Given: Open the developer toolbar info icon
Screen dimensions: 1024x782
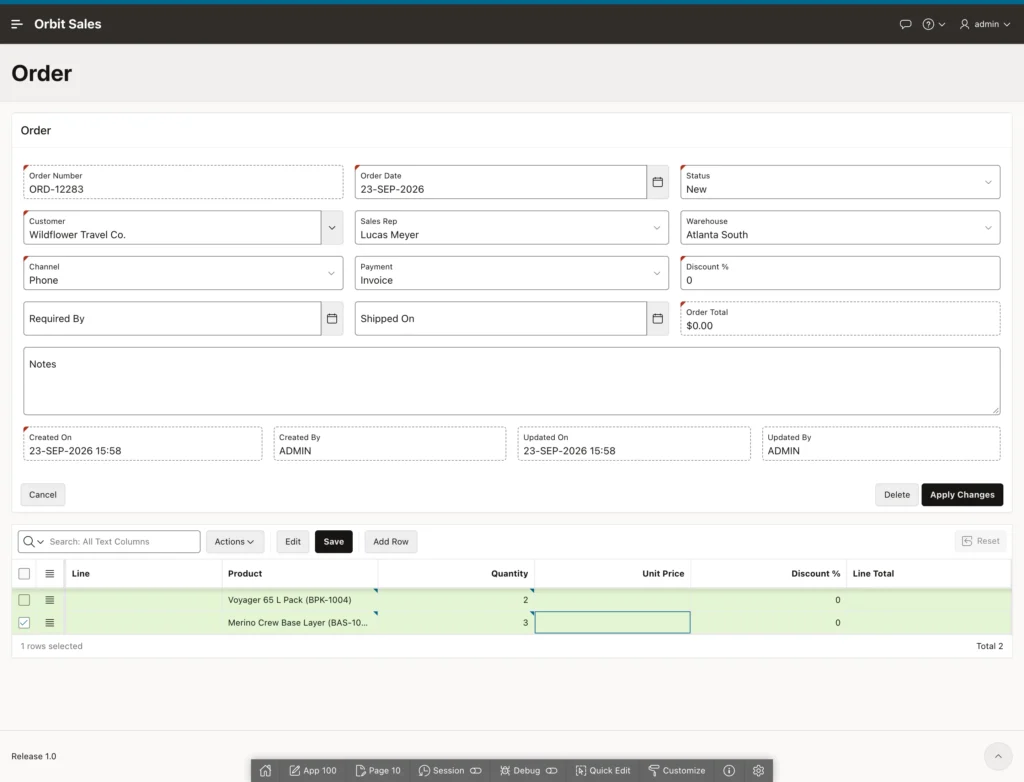Looking at the screenshot, I should click(729, 771).
